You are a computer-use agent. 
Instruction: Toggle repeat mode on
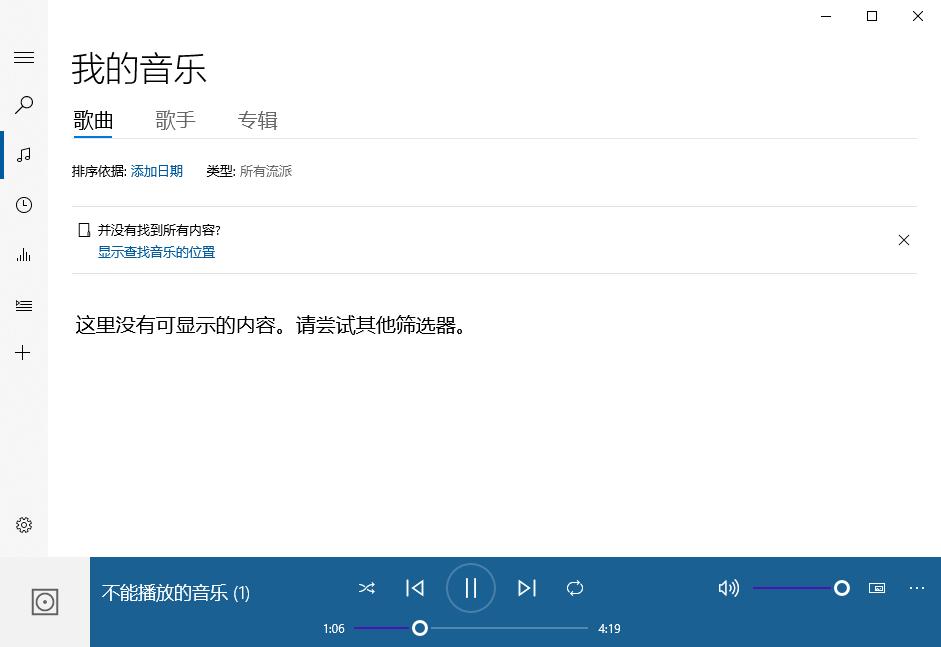click(575, 588)
